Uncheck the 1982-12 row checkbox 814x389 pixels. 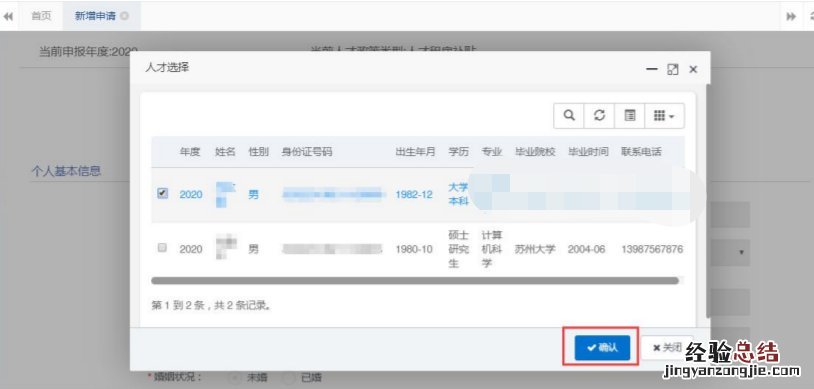(162, 193)
